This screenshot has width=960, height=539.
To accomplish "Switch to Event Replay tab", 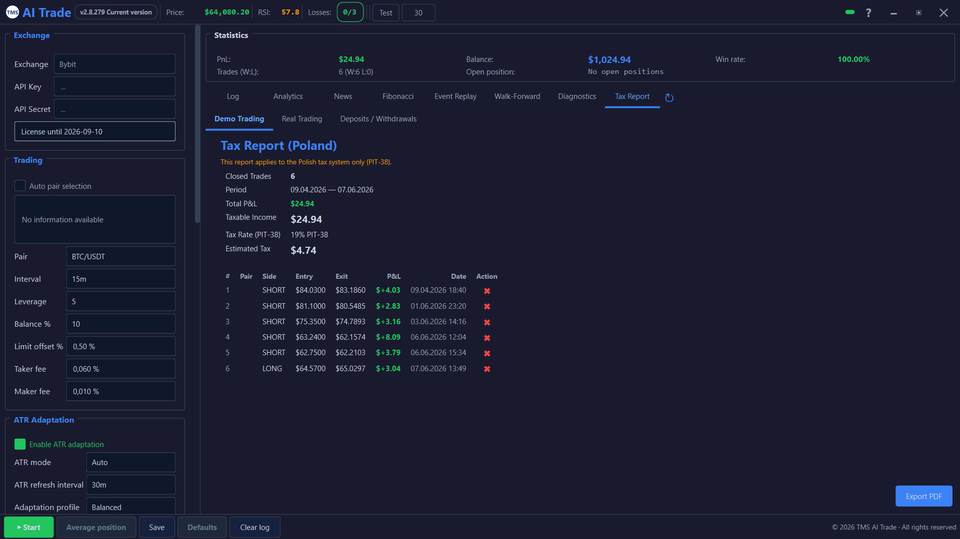I will (x=455, y=96).
